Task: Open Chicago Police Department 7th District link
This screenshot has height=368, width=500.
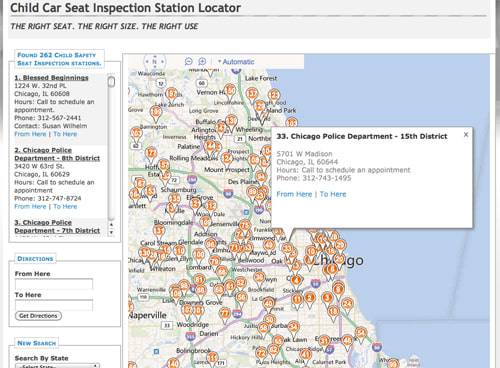Action: (57, 226)
